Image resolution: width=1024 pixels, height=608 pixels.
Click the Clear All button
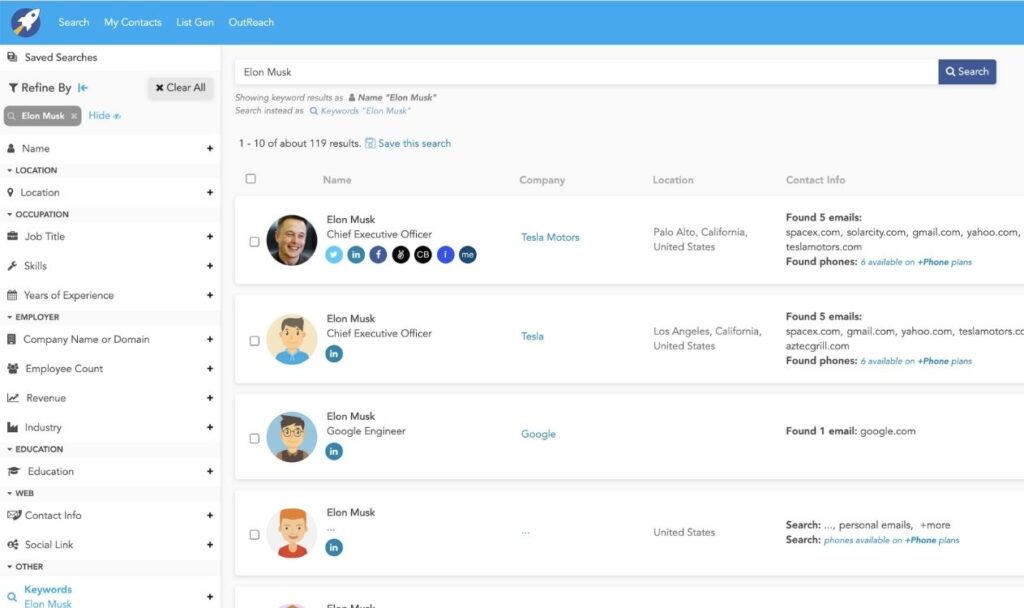(180, 88)
